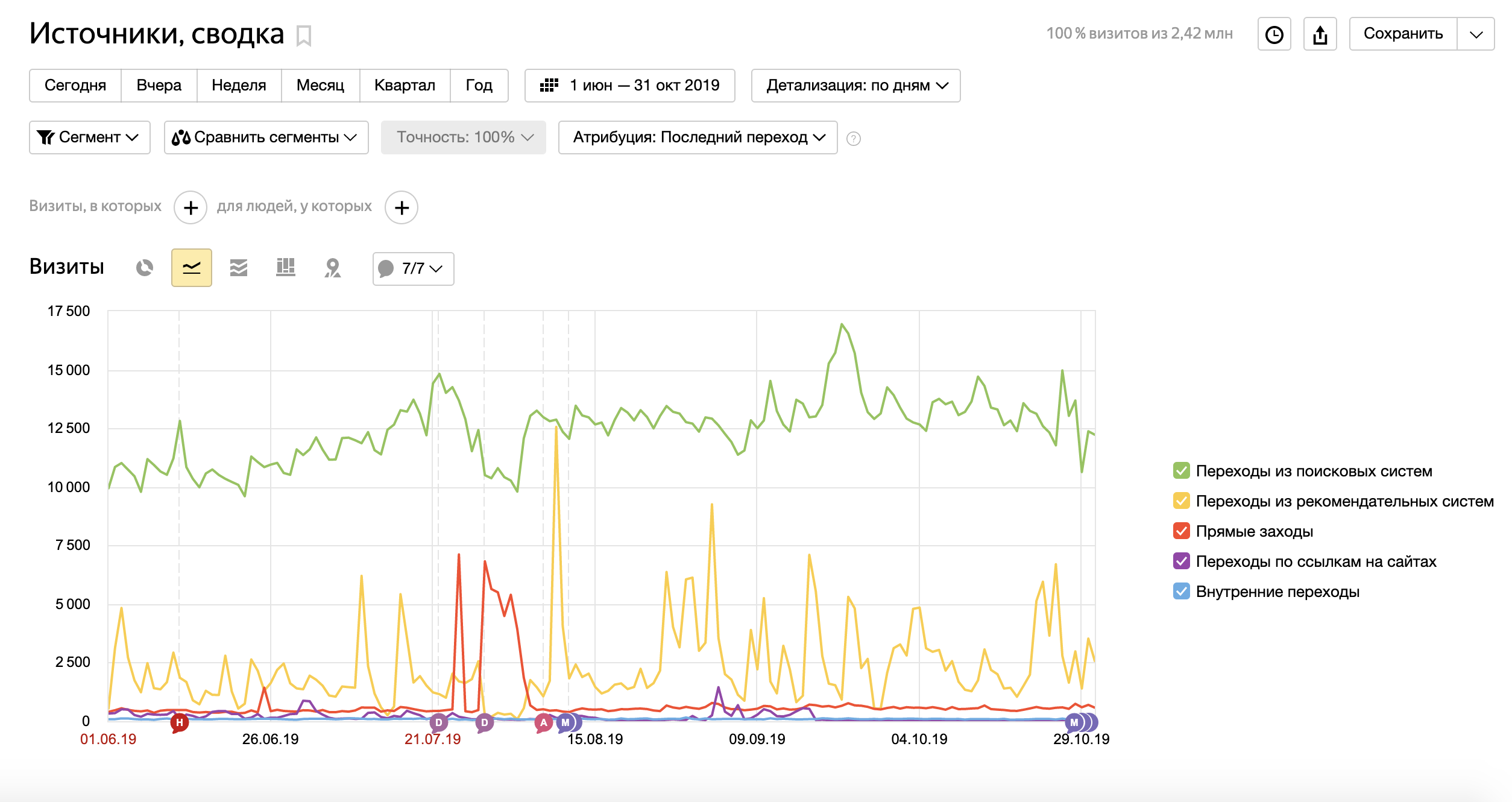The width and height of the screenshot is (1512, 802).
Task: Toggle Прямые заходы checkbox
Action: pyautogui.click(x=1181, y=531)
